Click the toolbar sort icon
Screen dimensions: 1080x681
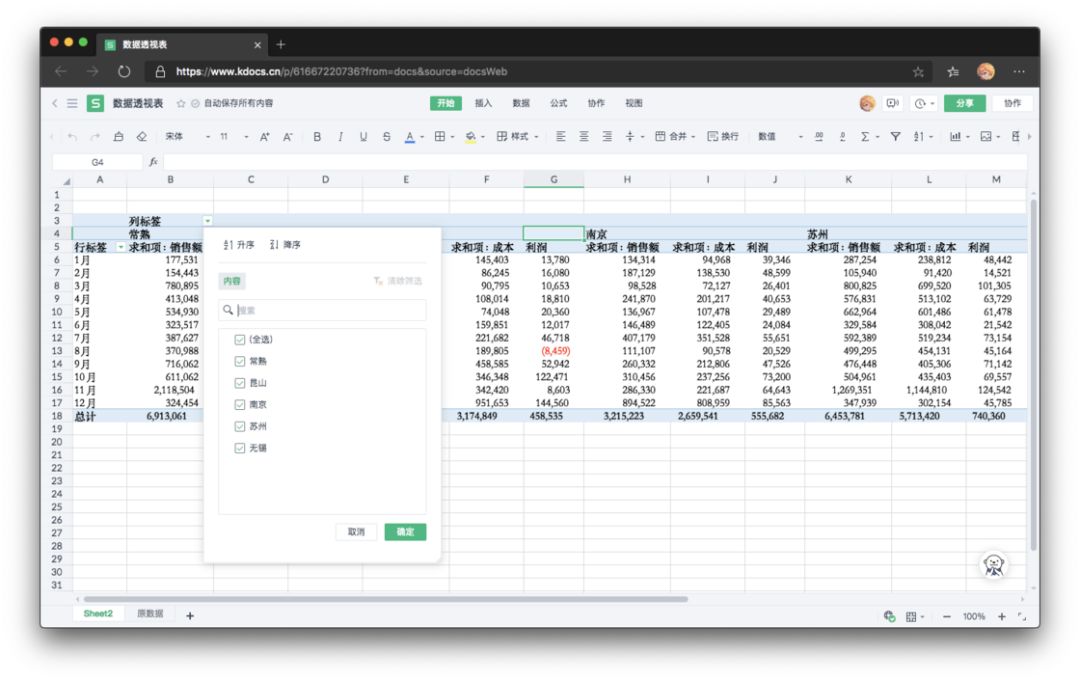pyautogui.click(x=918, y=136)
